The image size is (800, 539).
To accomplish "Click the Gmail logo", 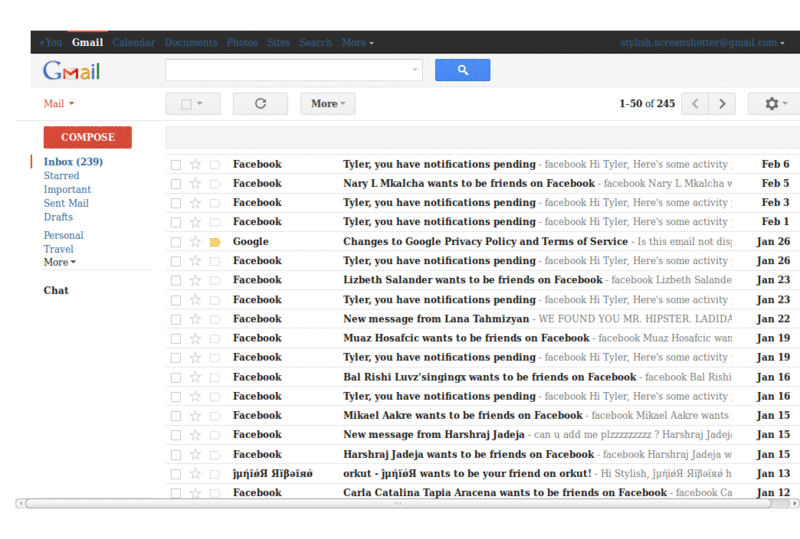I will (71, 70).
